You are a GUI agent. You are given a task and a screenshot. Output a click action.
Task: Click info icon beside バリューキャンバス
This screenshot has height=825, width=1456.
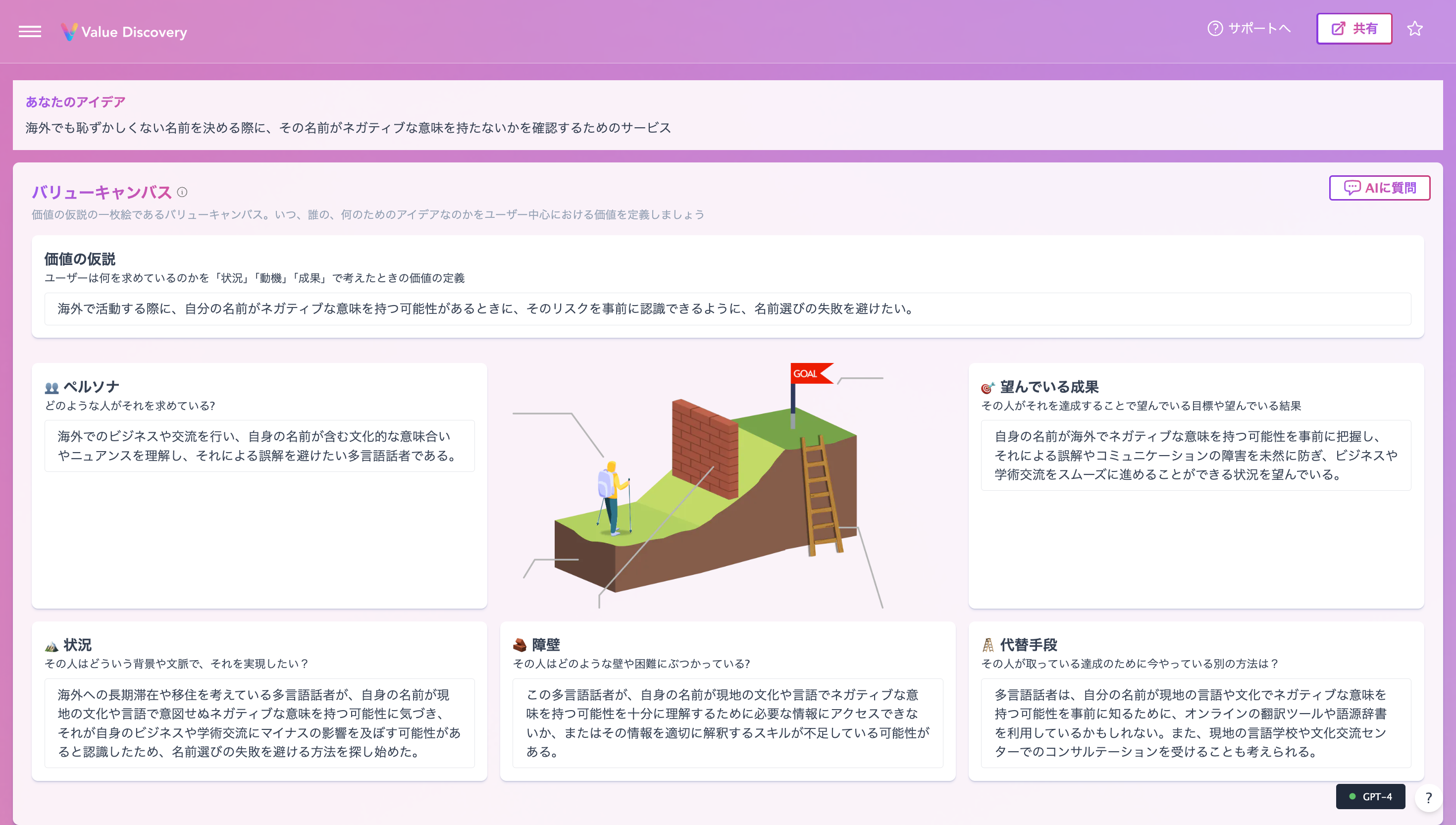point(182,192)
